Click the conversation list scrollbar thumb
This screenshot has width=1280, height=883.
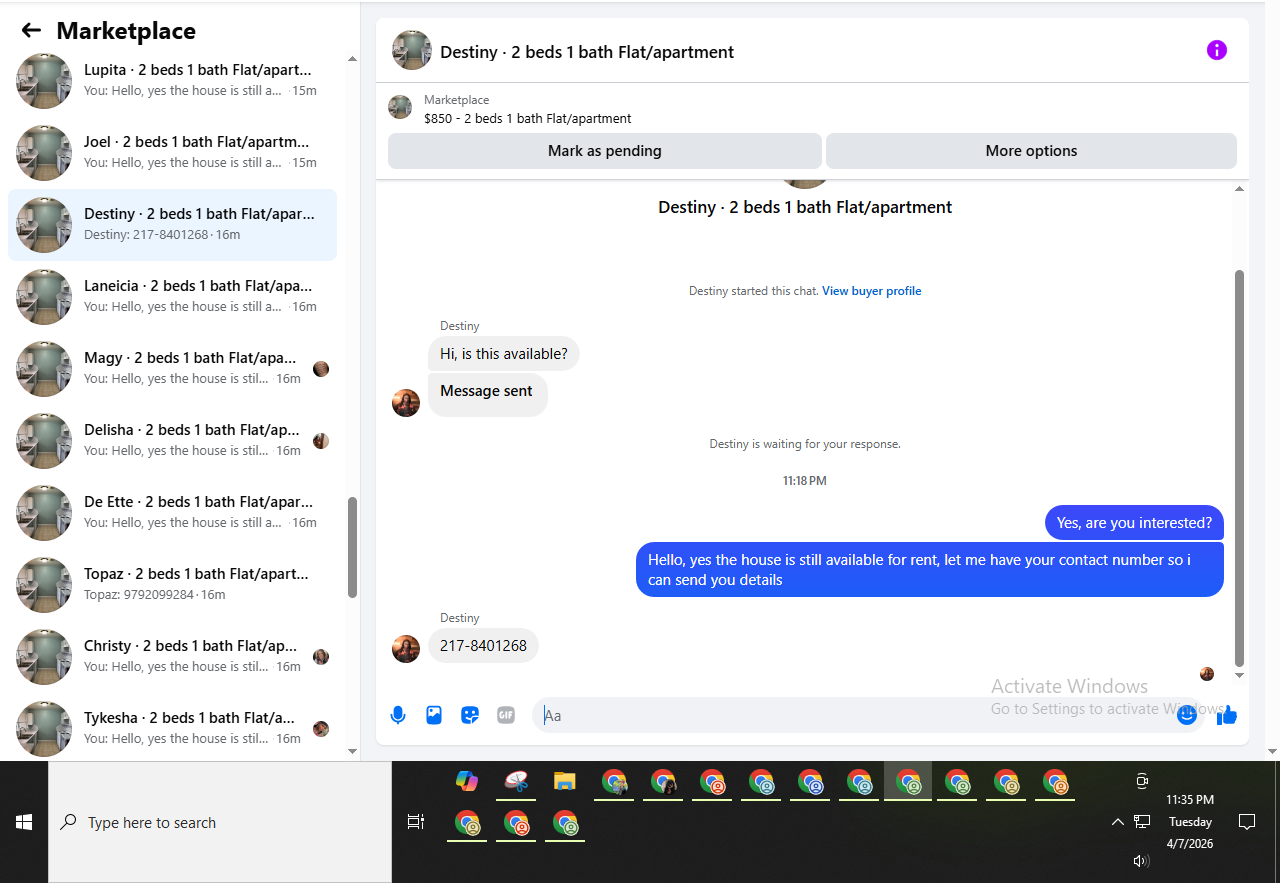352,547
